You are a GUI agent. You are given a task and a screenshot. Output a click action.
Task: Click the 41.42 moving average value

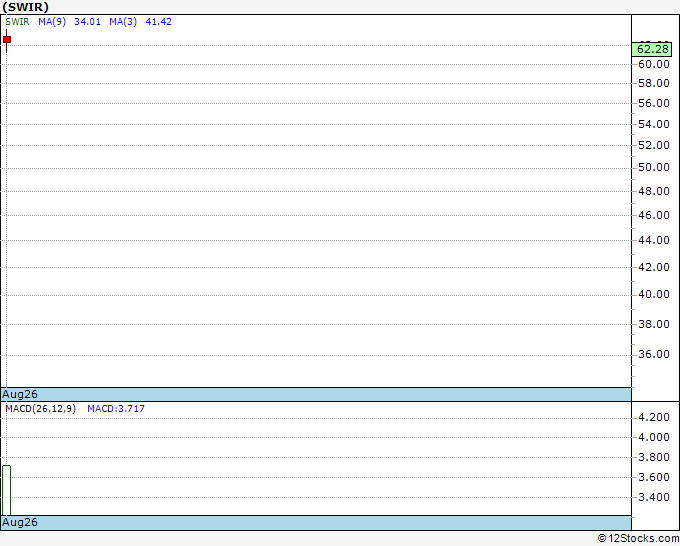tap(158, 22)
